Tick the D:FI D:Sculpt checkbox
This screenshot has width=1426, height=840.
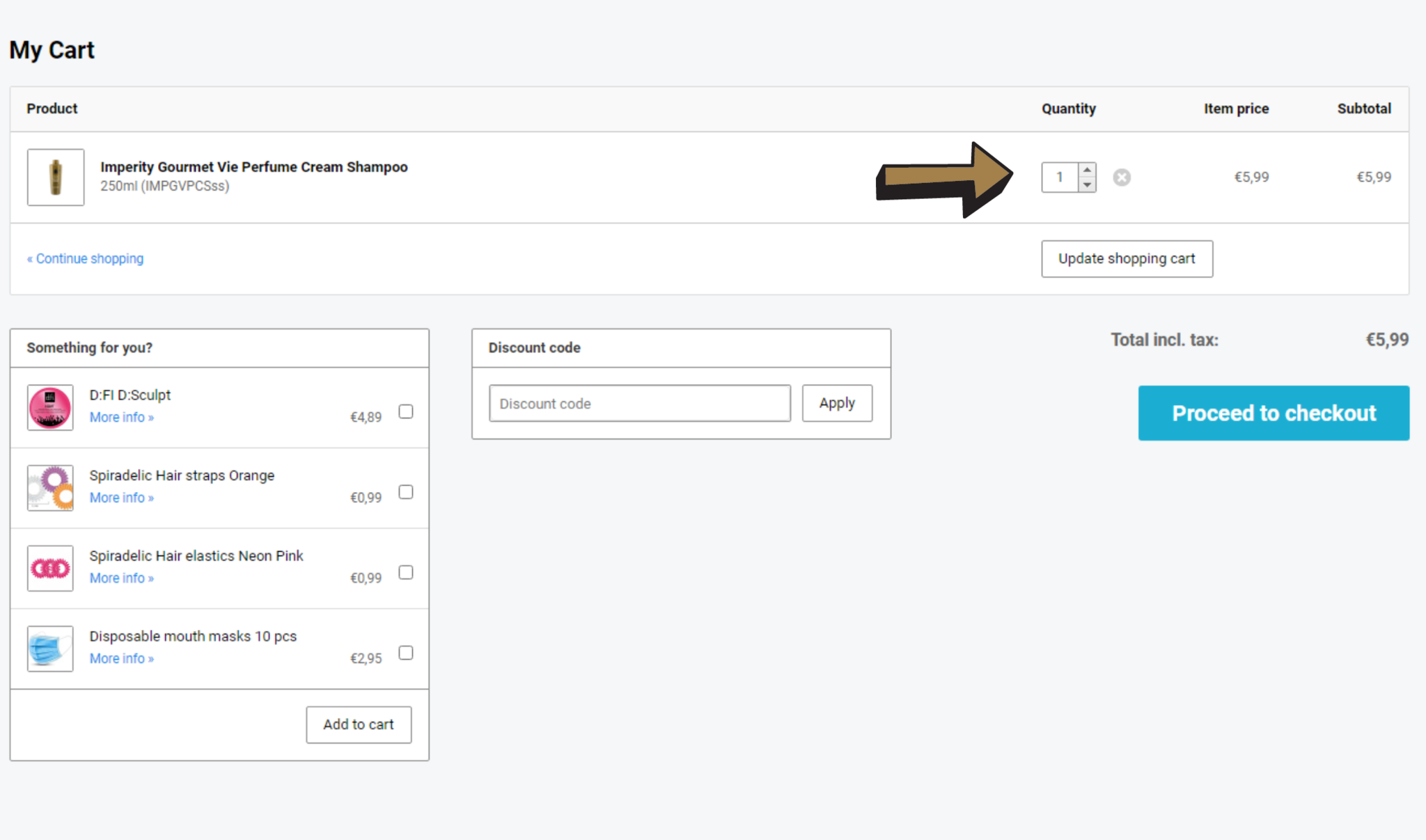[406, 411]
